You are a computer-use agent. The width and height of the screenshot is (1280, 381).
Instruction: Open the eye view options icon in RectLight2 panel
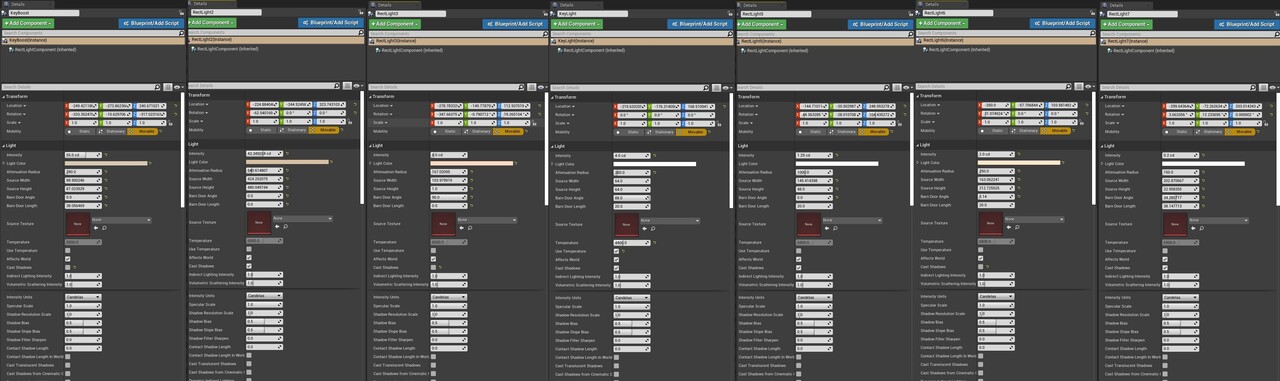pos(358,86)
